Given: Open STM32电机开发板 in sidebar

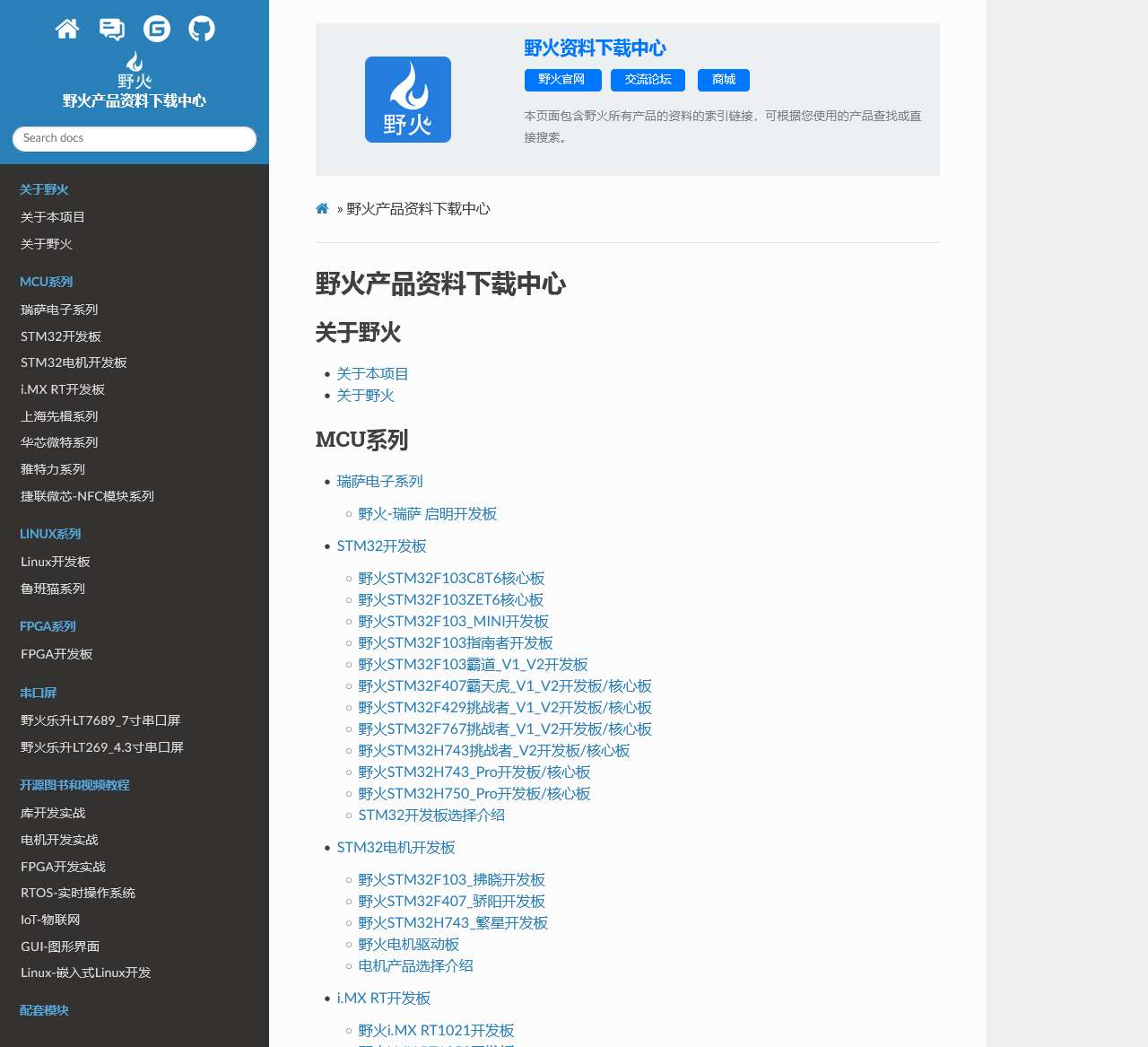Looking at the screenshot, I should coord(74,362).
